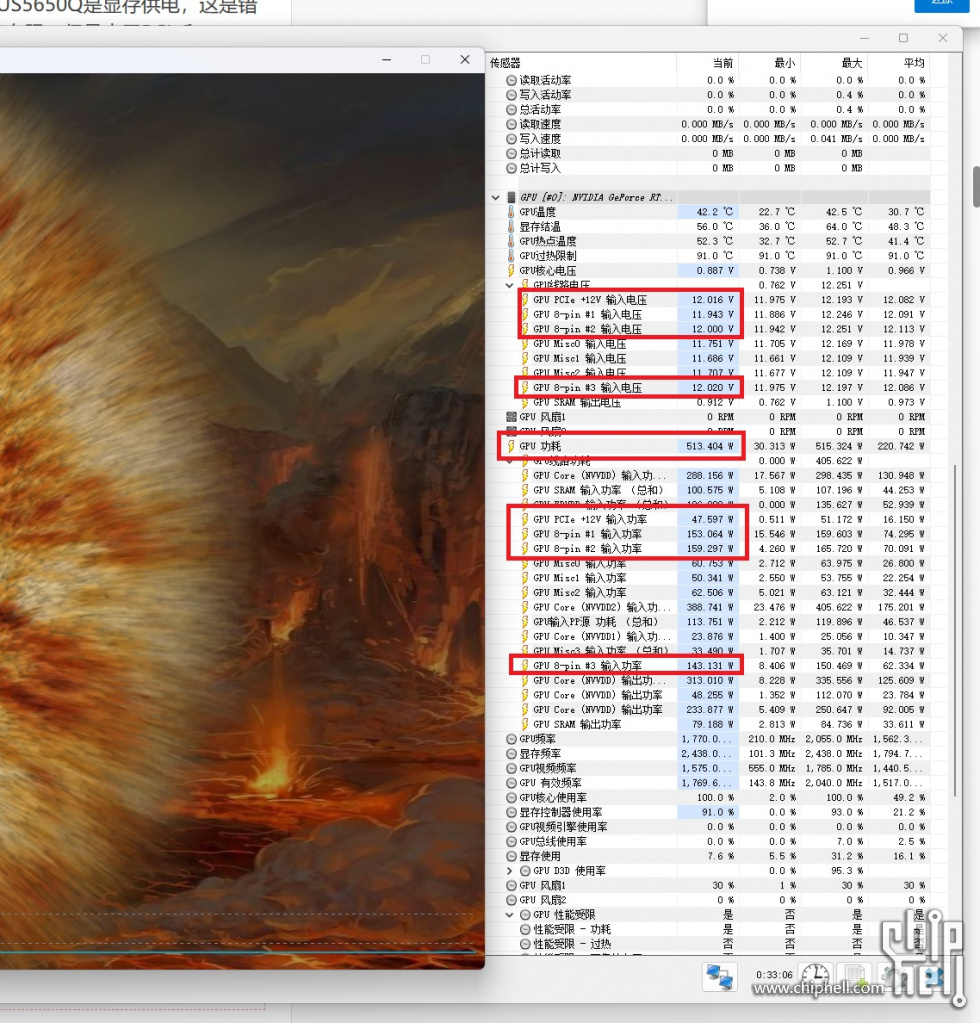Click the thermometer icon beside GPU过热限制
The width and height of the screenshot is (980, 1023).
[511, 256]
